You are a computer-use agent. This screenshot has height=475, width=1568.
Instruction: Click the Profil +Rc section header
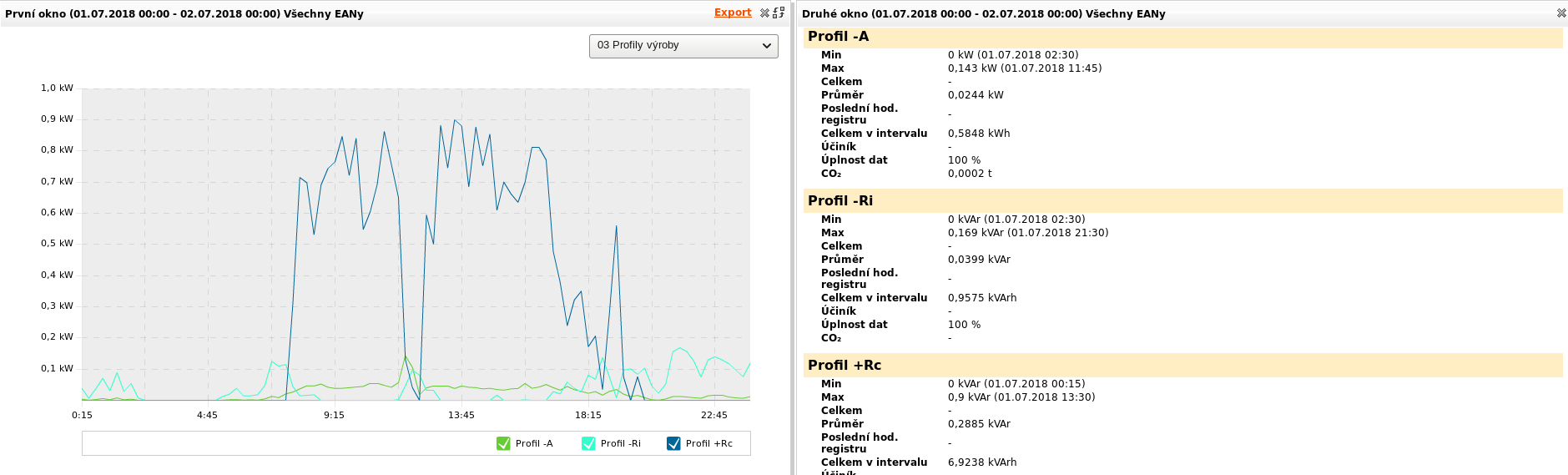1182,366
